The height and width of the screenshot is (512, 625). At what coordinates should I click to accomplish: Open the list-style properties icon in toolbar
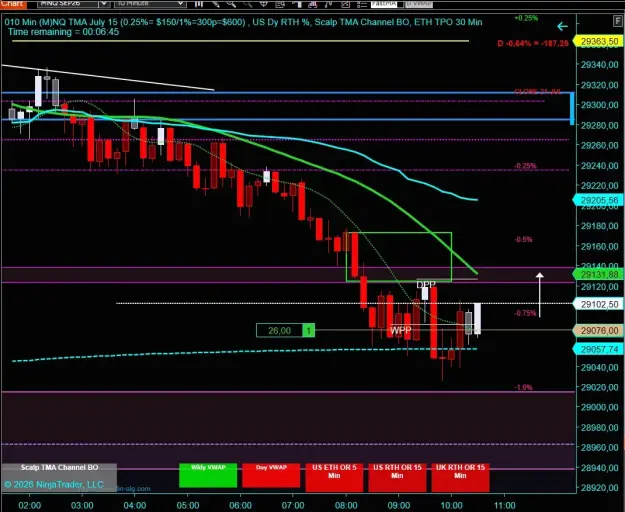click(362, 4)
